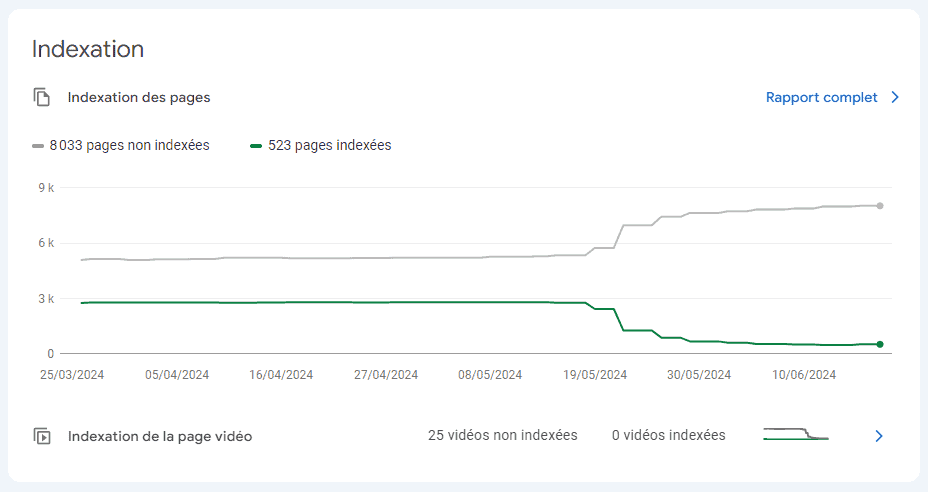
Task: Click the 25 vidéos non indexées text
Action: click(502, 435)
